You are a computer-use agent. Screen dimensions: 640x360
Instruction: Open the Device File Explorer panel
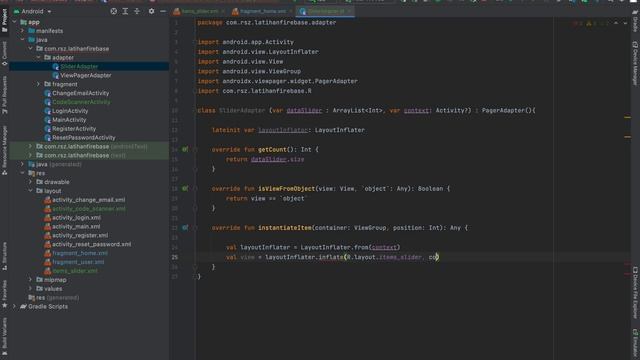(635, 292)
